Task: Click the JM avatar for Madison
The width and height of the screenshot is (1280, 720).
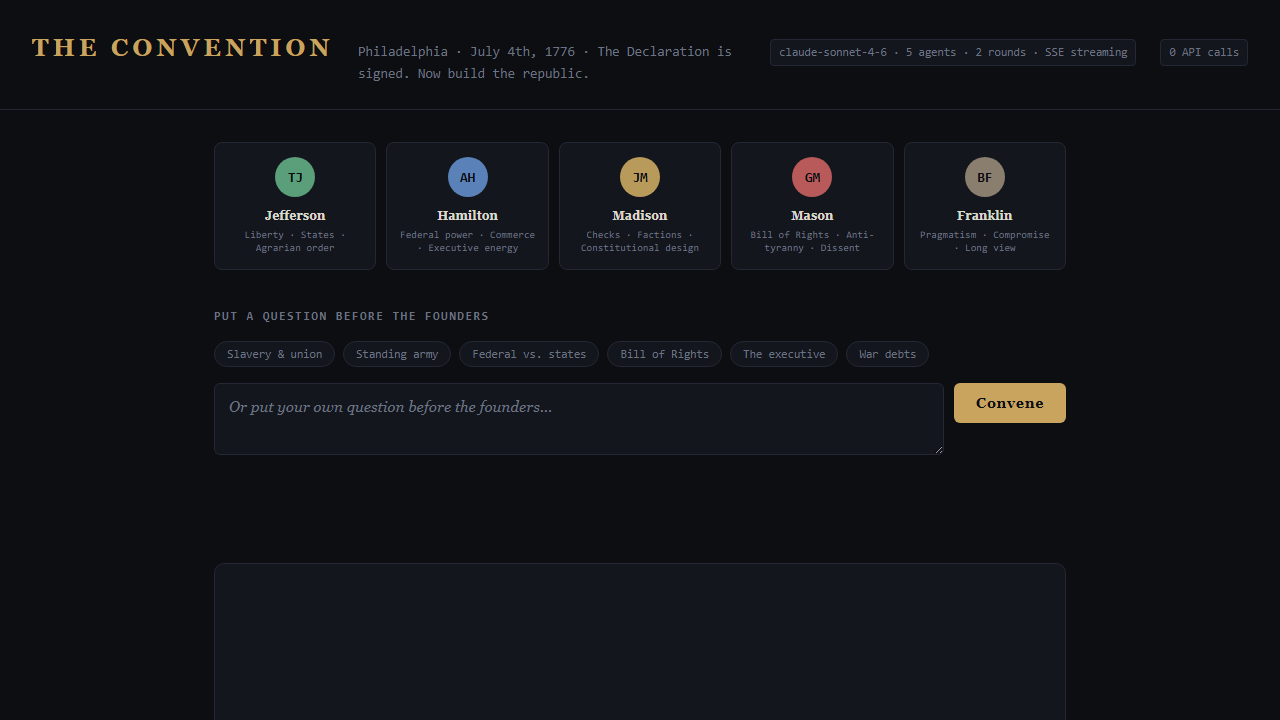Action: click(640, 177)
